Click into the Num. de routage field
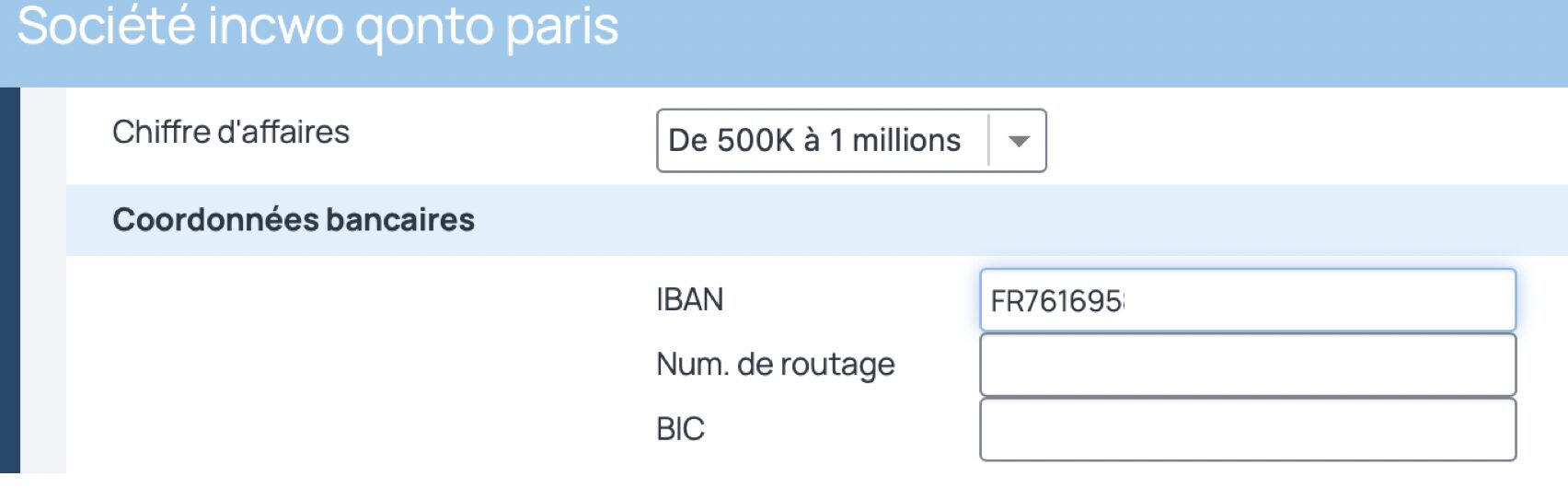The image size is (1568, 488). 1247,365
